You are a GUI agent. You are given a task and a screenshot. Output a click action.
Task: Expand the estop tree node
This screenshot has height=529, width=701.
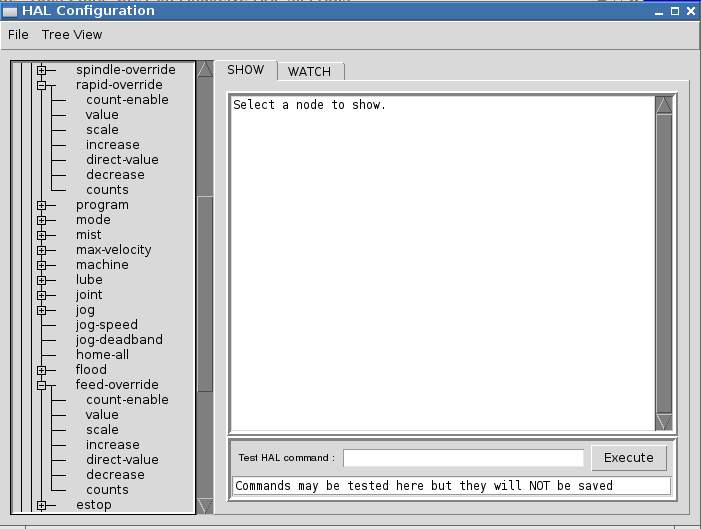42,505
